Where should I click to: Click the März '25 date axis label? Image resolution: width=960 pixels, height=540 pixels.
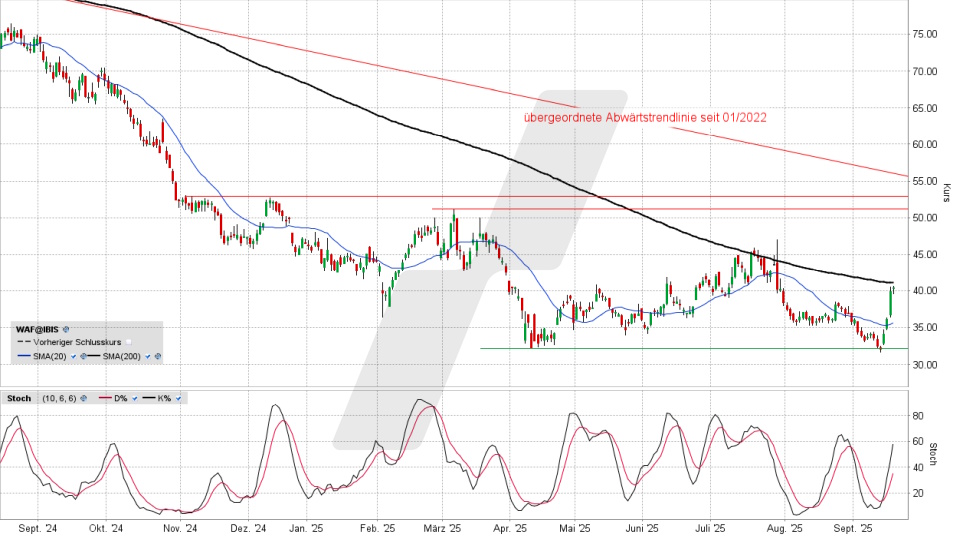(x=443, y=529)
